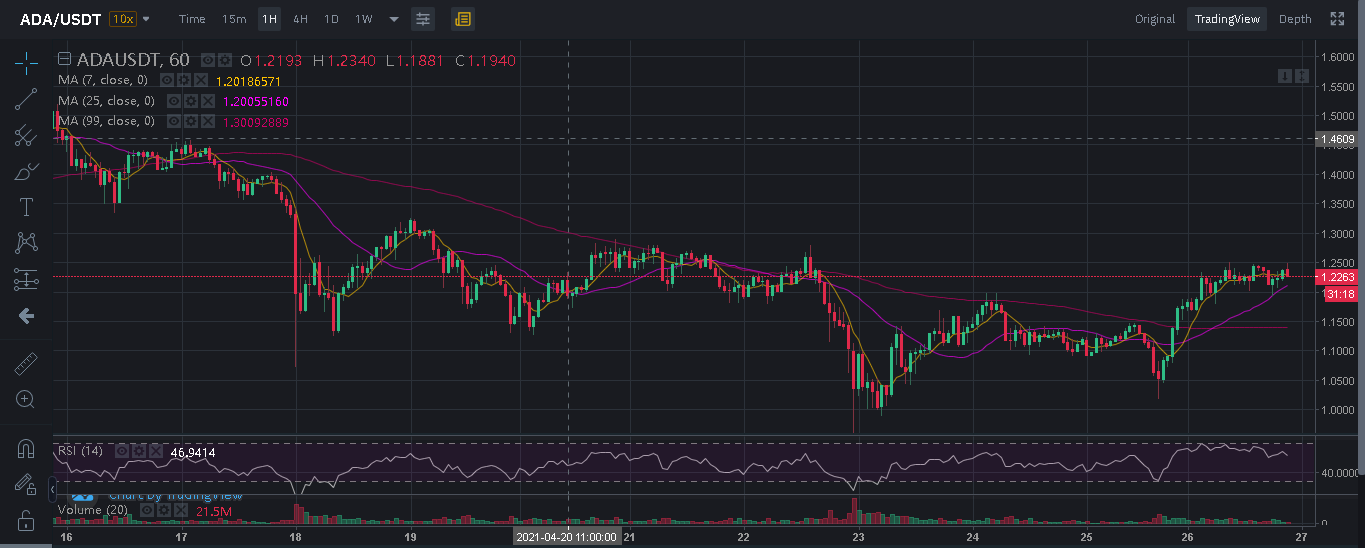The width and height of the screenshot is (1365, 548).
Task: Open MA 7 settings gear
Action: (x=184, y=80)
